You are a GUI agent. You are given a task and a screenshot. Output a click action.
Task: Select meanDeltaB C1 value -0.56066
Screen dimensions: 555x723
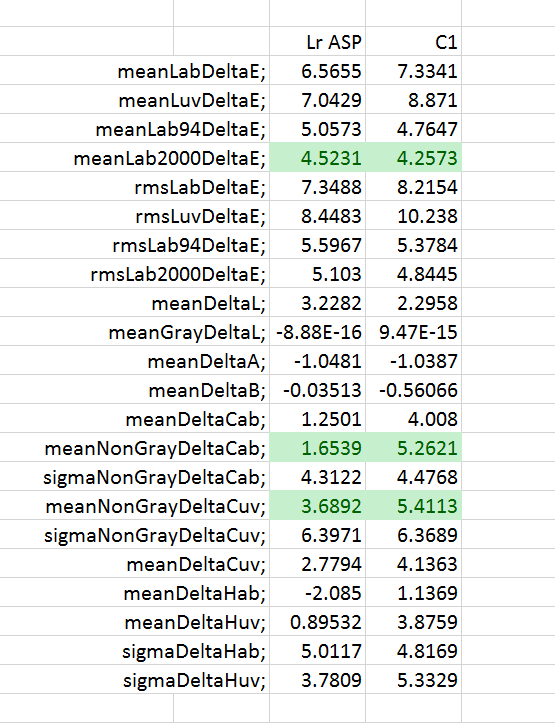[x=413, y=390]
